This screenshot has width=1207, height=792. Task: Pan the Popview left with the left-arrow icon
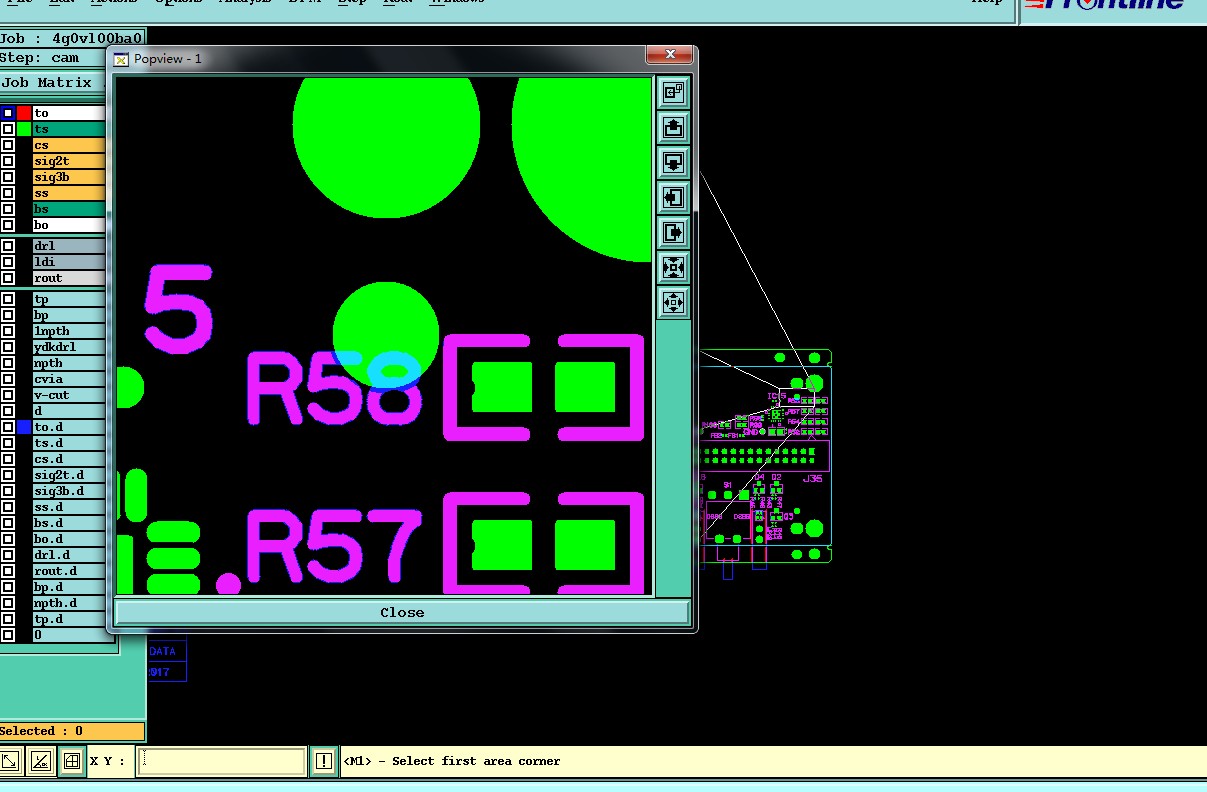point(673,197)
